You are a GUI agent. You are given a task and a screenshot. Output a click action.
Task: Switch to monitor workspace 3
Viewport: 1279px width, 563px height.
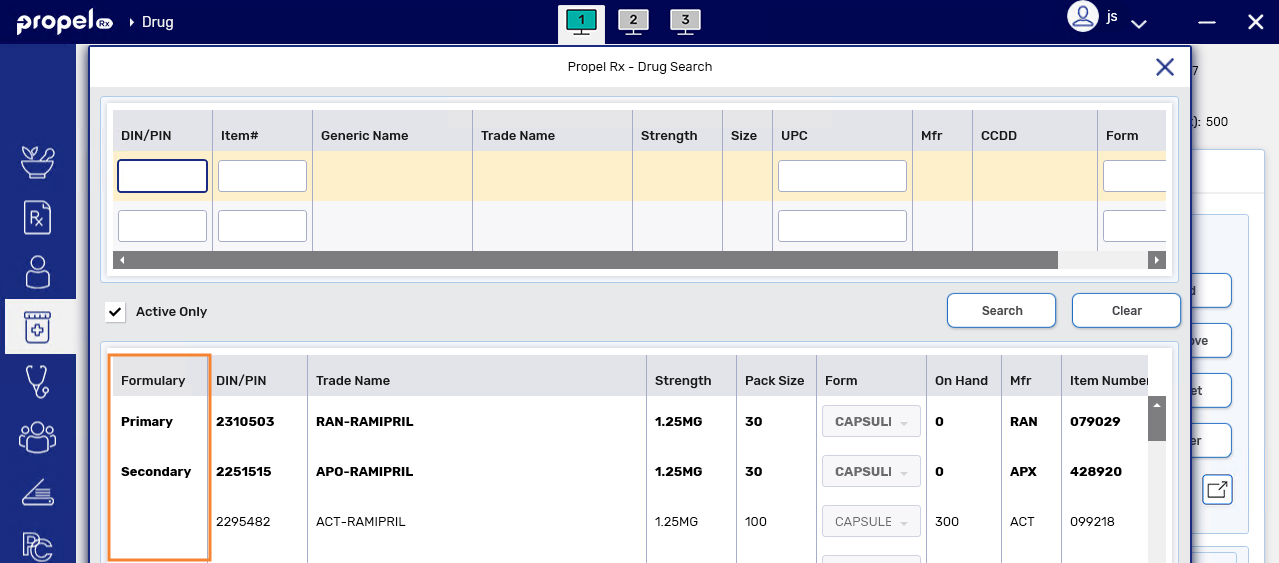[685, 21]
